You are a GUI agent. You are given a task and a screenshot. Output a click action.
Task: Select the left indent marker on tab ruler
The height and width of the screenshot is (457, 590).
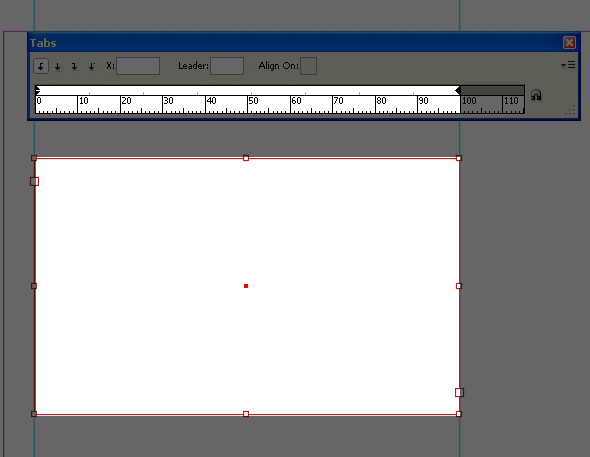click(x=38, y=90)
